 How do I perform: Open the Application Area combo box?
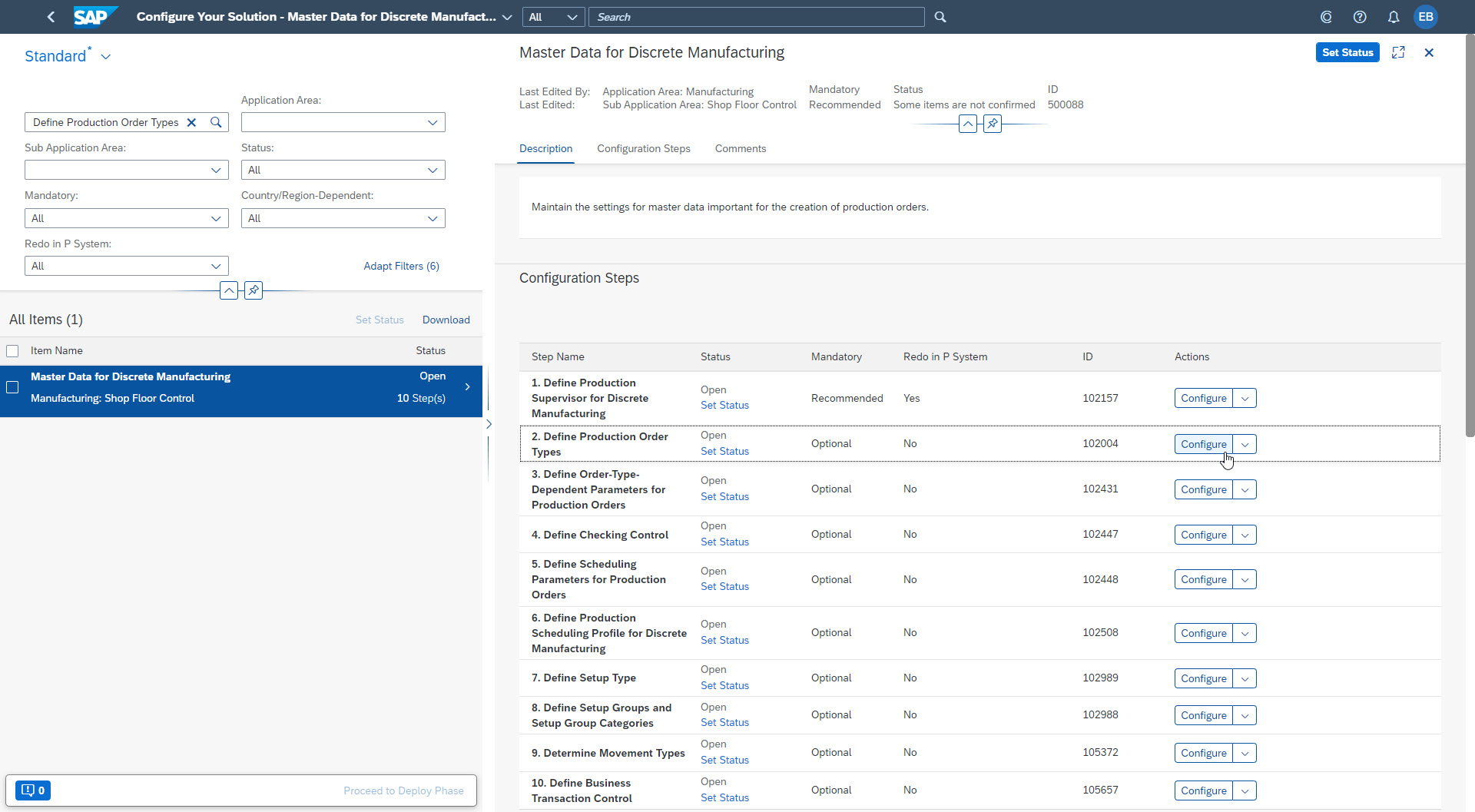click(343, 122)
